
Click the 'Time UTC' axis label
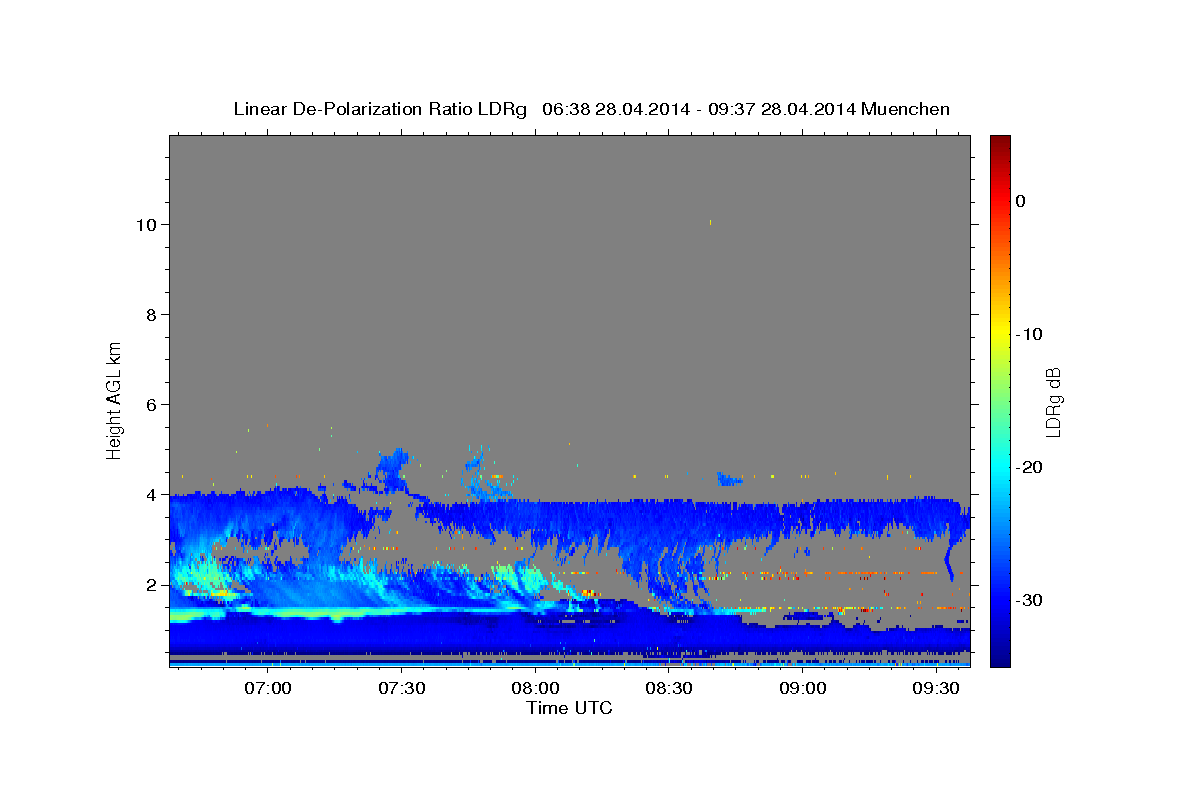point(569,708)
